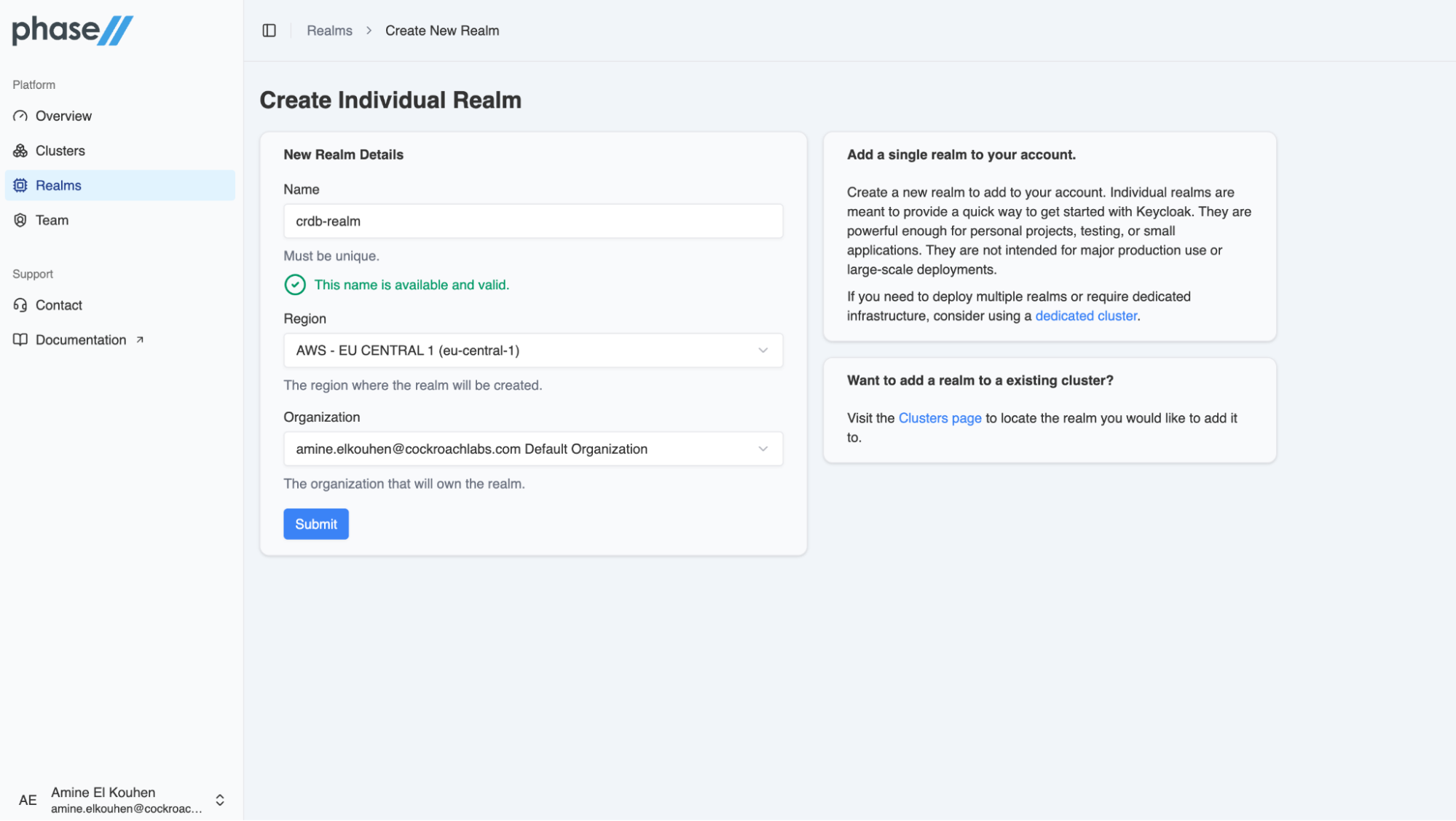
Task: Click the green name-valid checkmark icon
Action: 295,285
